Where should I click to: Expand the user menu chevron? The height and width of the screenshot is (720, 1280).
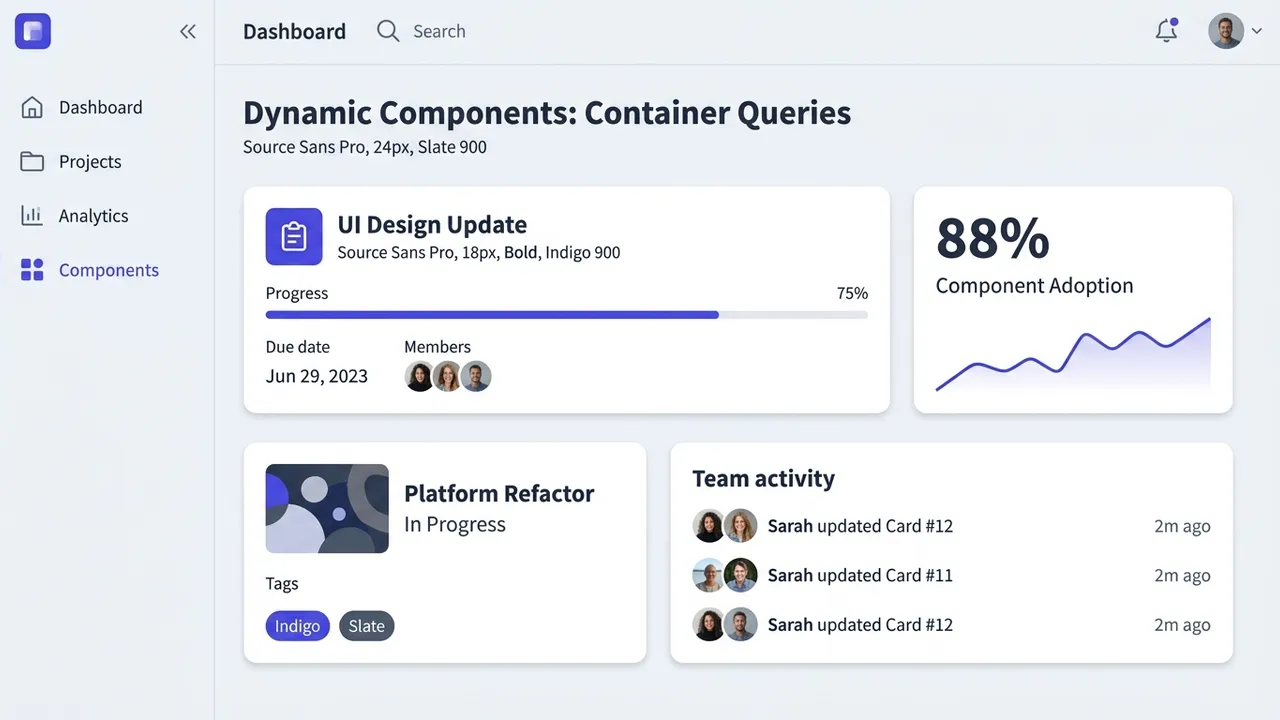coord(1257,32)
